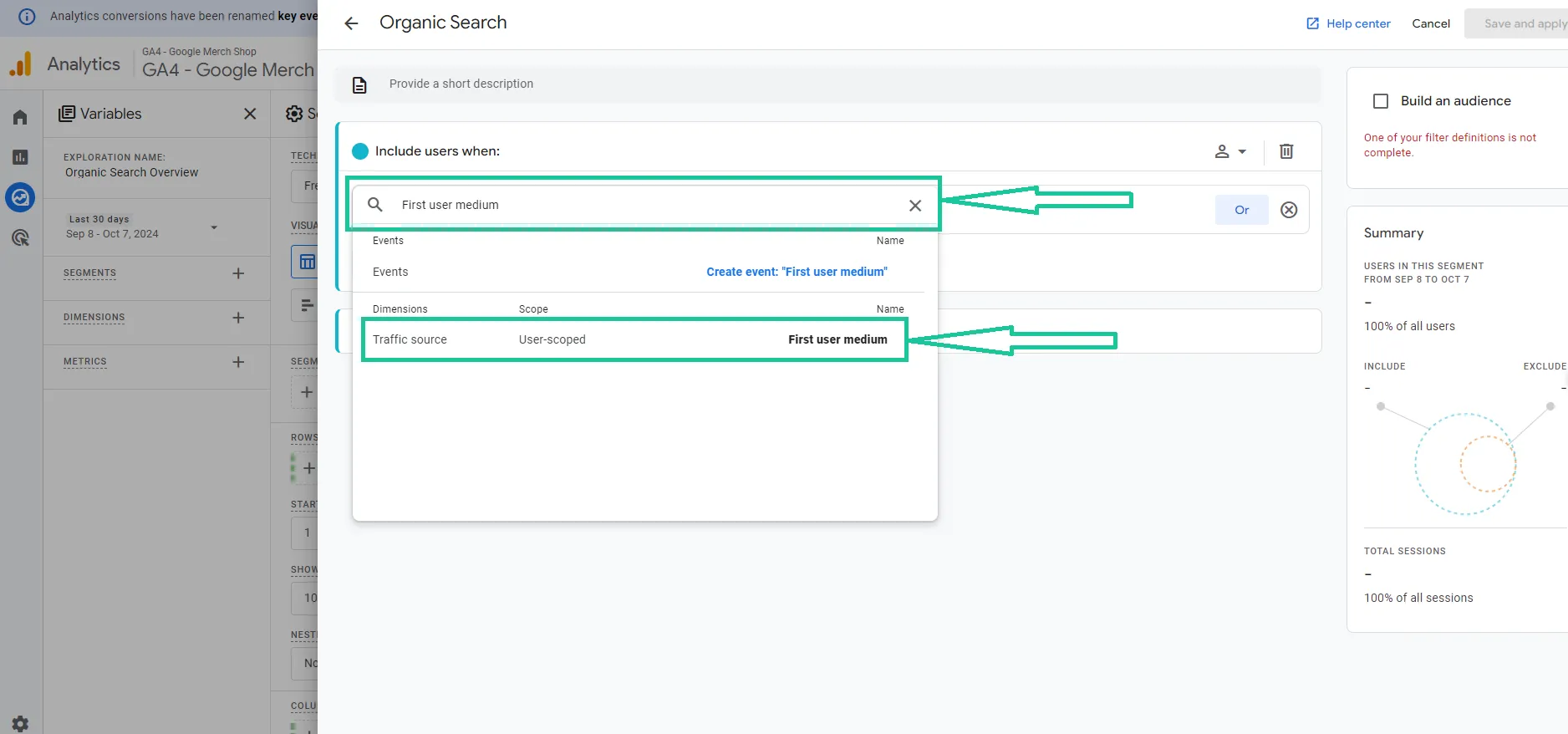This screenshot has width=1568, height=734.
Task: Click the search magnifier icon
Action: point(375,205)
